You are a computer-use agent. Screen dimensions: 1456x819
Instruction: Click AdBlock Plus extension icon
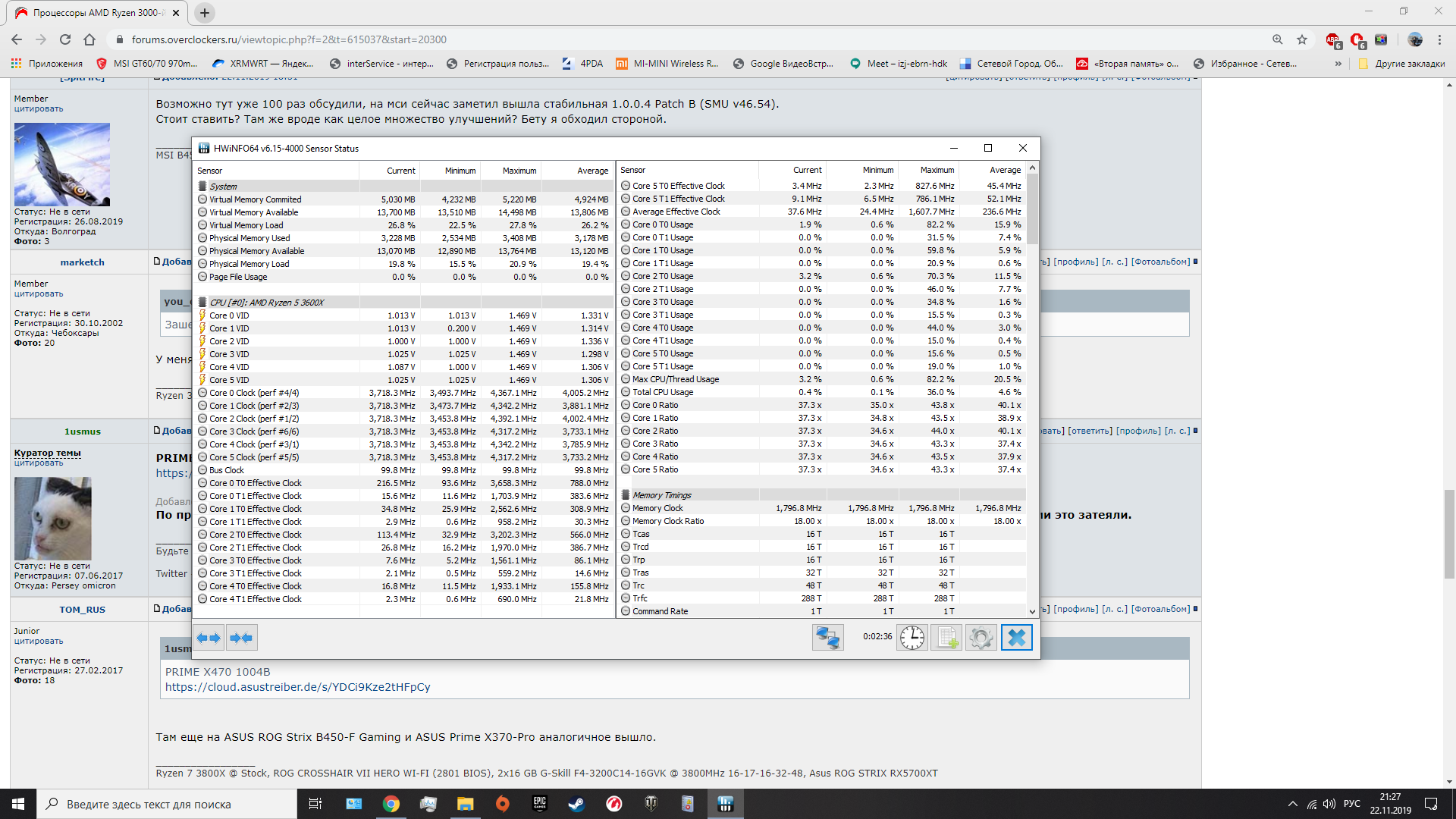[x=1332, y=40]
